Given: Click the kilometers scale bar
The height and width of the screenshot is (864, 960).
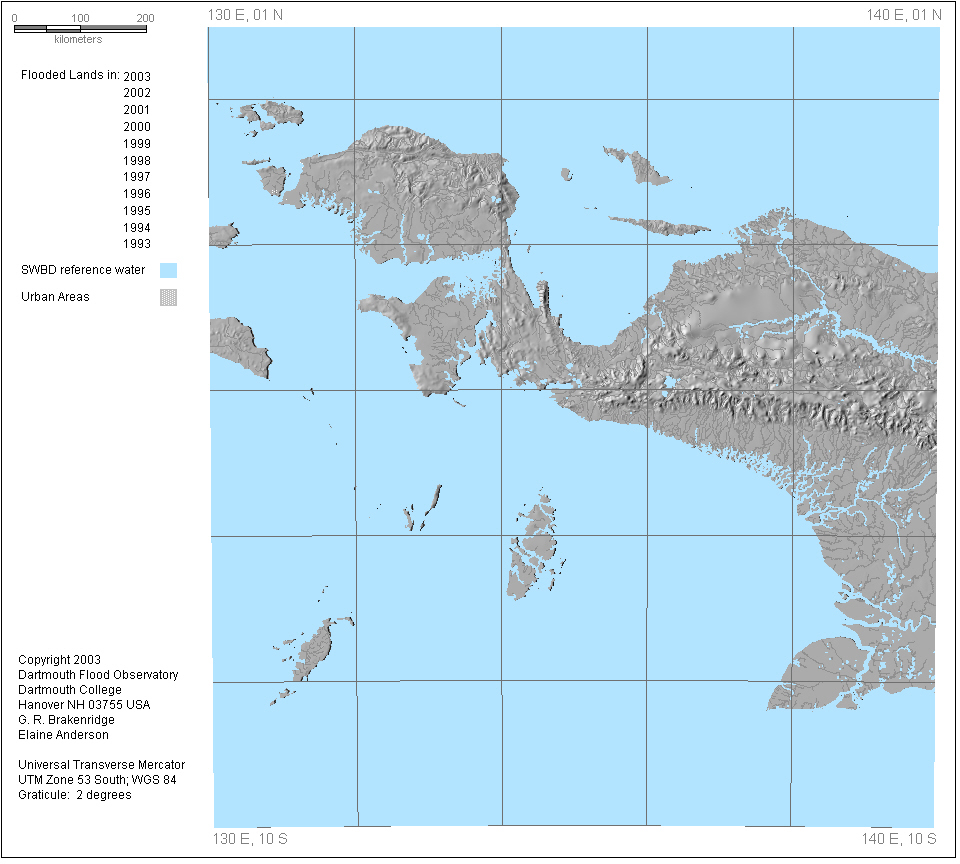Looking at the screenshot, I should click(80, 28).
